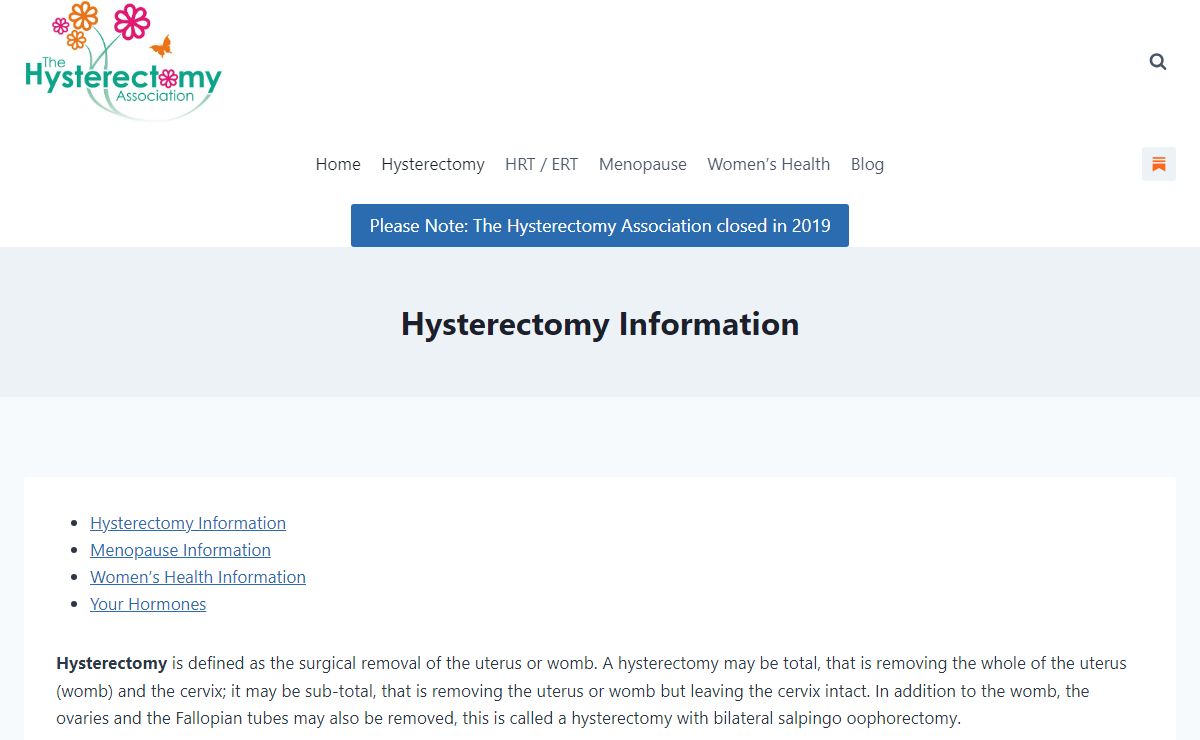Open the Women's Health Information link
The width and height of the screenshot is (1200, 740).
tap(198, 577)
